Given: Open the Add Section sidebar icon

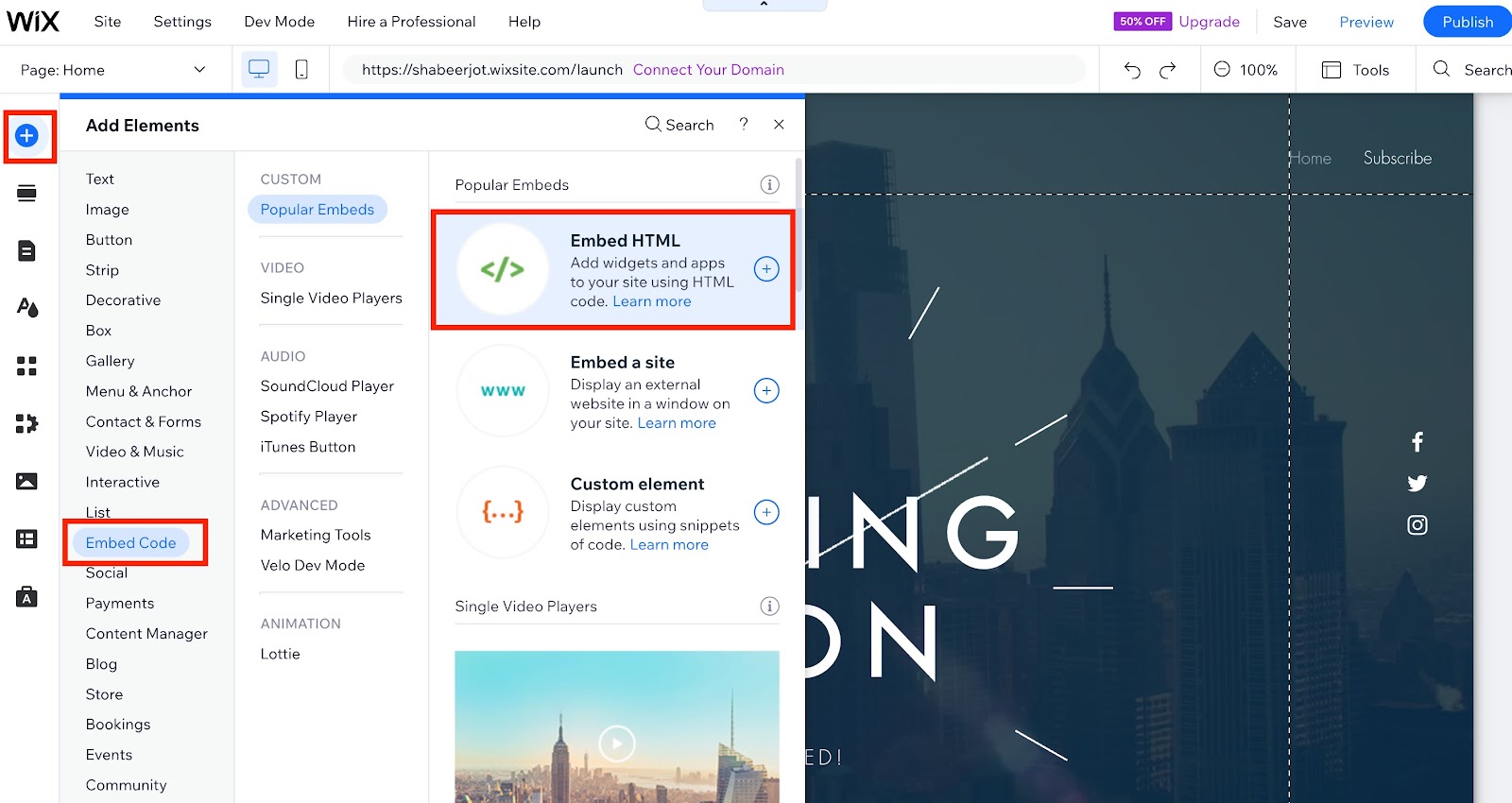Looking at the screenshot, I should pyautogui.click(x=27, y=194).
